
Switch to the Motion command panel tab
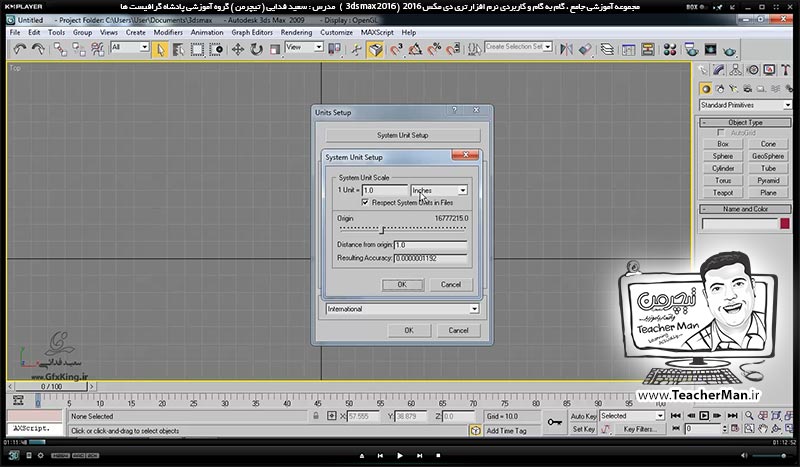tap(752, 70)
